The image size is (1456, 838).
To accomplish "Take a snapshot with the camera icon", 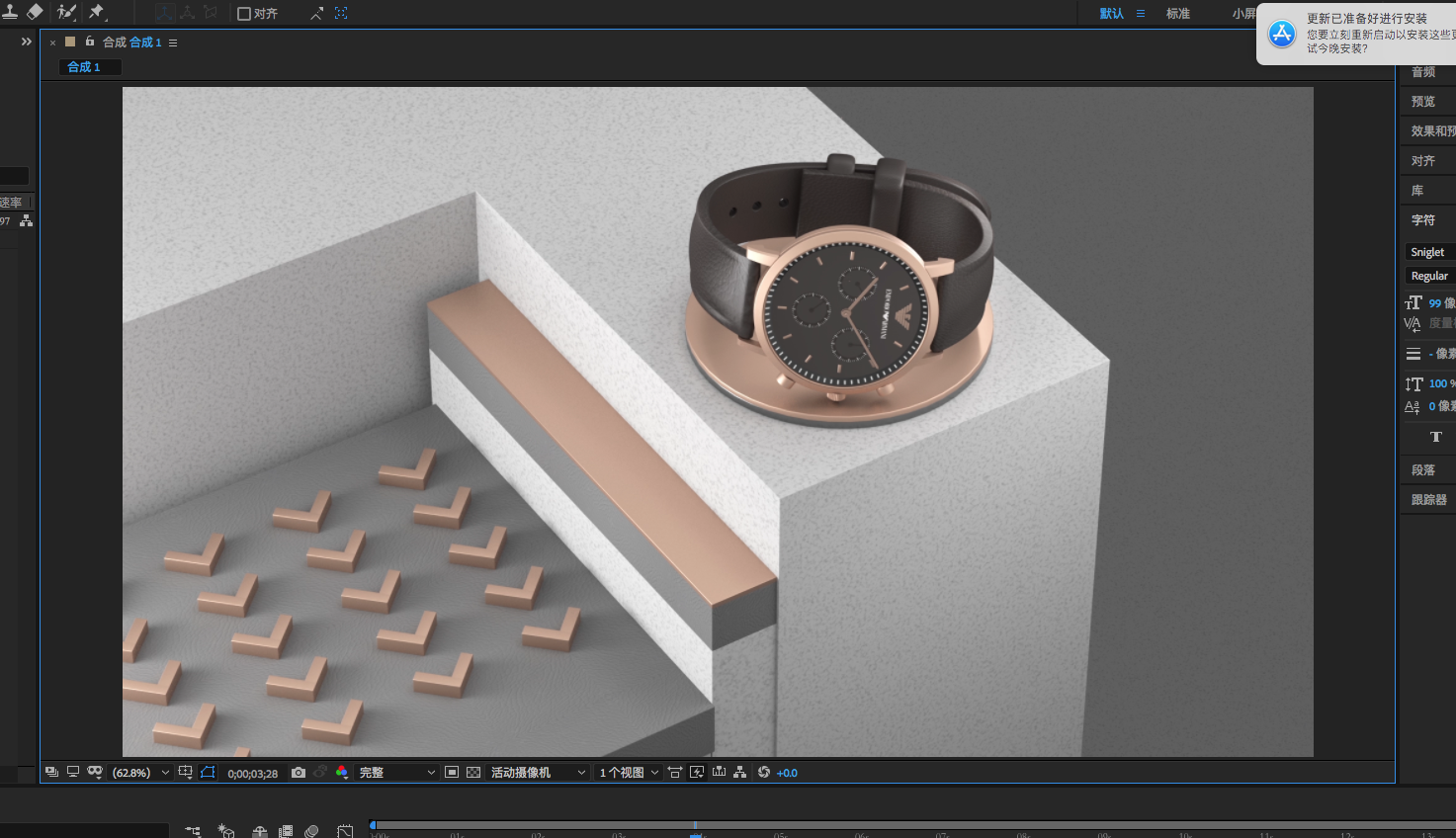I will pyautogui.click(x=299, y=773).
